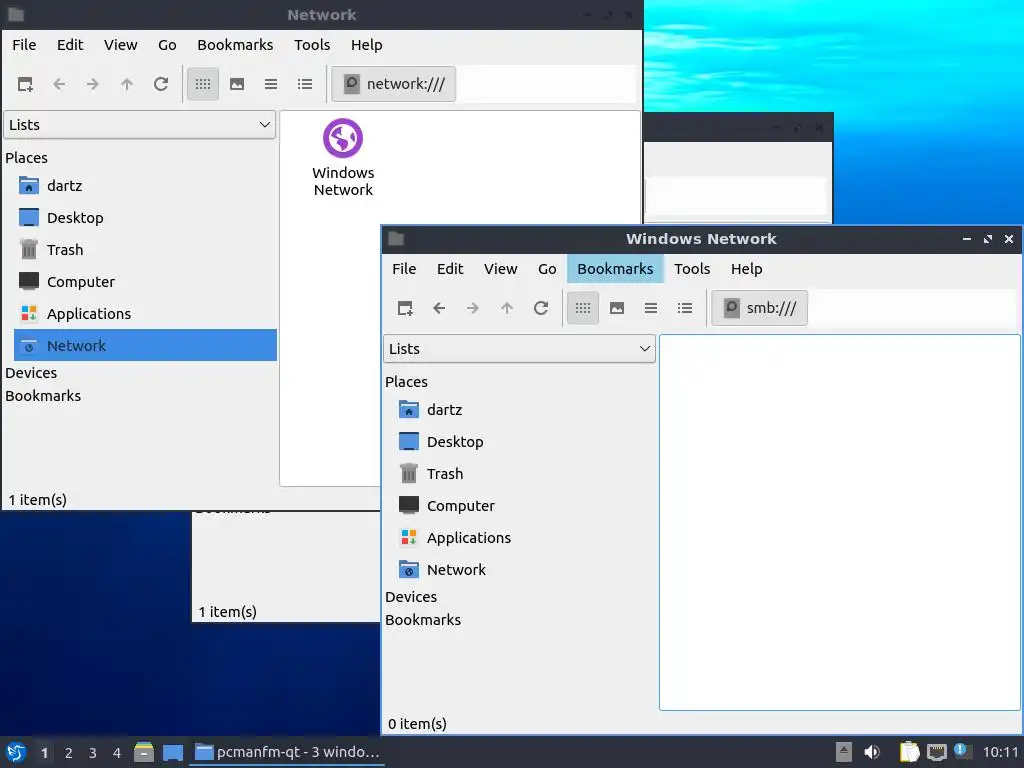This screenshot has height=768, width=1024.
Task: Open new tab icon in Windows Network toolbar
Action: 405,308
